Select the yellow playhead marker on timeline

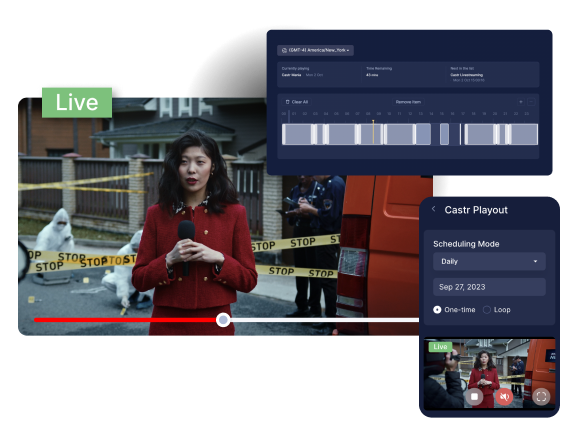click(373, 132)
